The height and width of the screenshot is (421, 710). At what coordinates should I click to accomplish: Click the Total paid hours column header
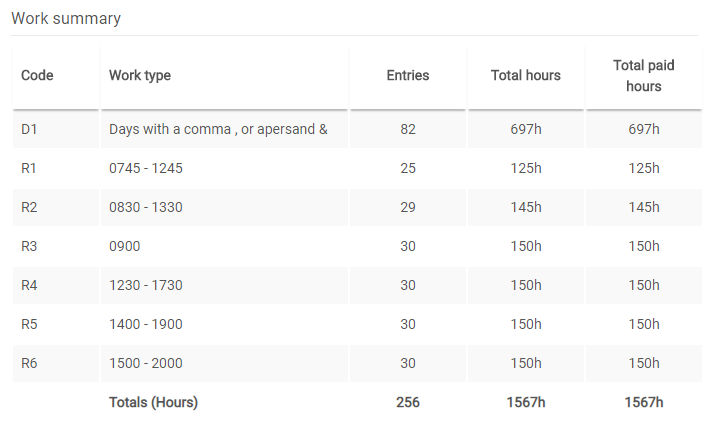[643, 76]
